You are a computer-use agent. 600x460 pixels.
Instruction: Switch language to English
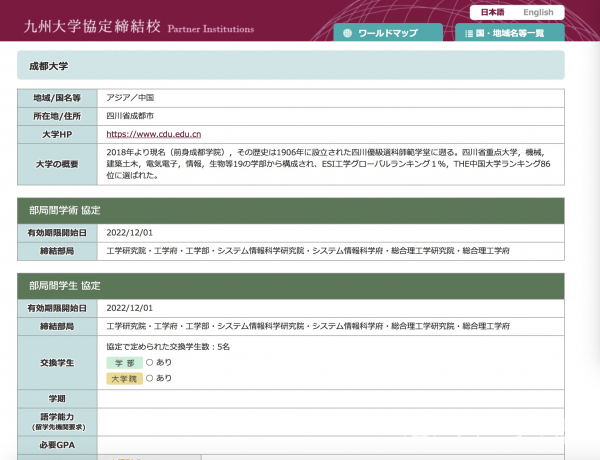[538, 12]
